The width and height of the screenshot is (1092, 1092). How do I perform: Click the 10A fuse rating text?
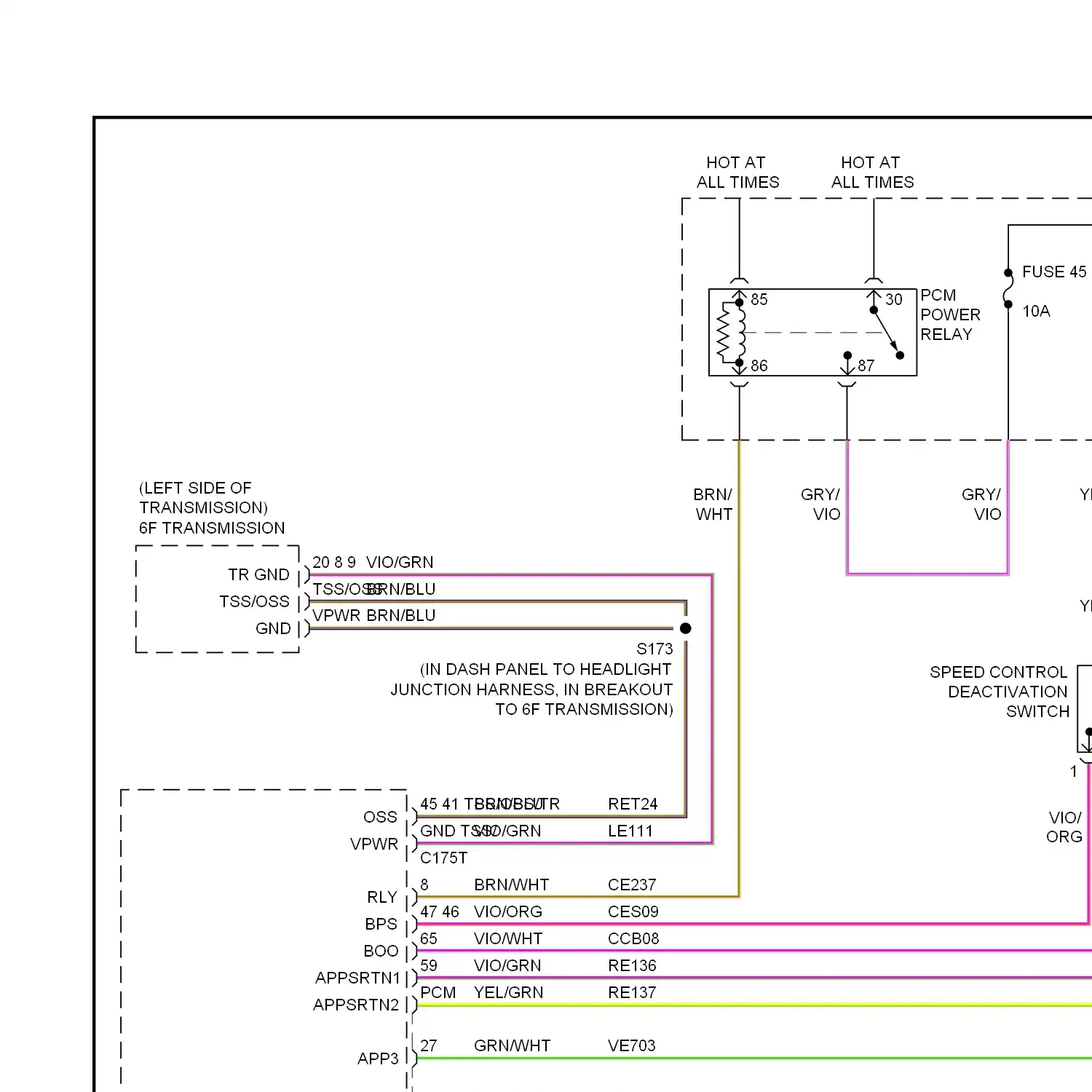point(1036,311)
